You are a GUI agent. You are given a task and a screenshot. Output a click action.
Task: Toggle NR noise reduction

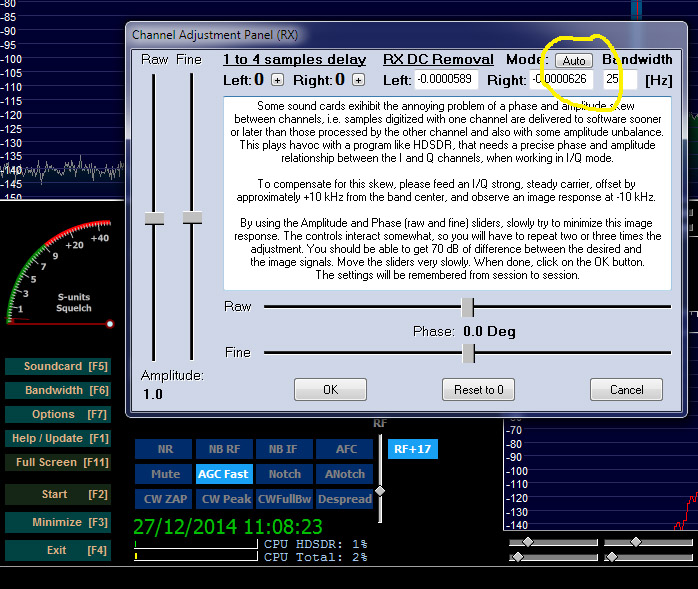click(x=164, y=449)
